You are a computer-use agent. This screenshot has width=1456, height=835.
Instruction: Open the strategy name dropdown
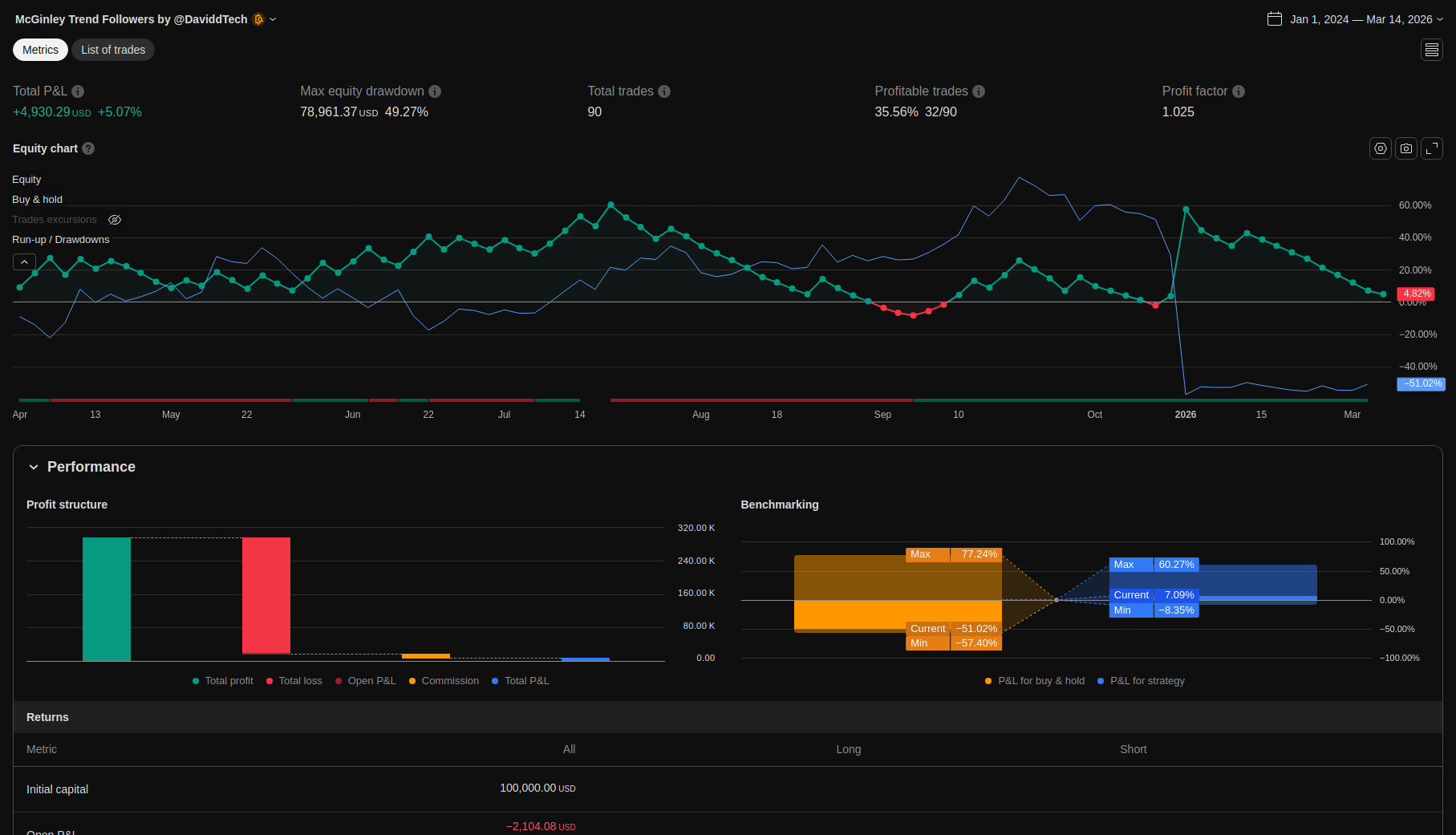(x=273, y=19)
